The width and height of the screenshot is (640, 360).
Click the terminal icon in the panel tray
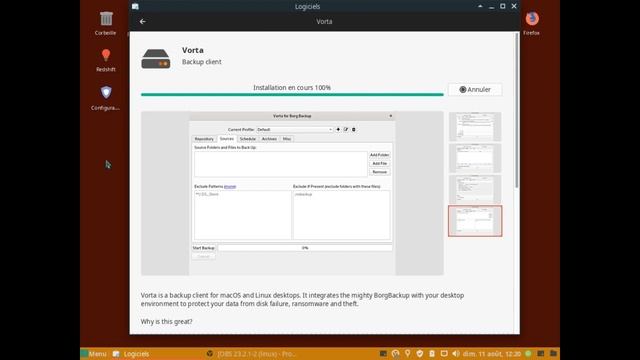coord(383,353)
